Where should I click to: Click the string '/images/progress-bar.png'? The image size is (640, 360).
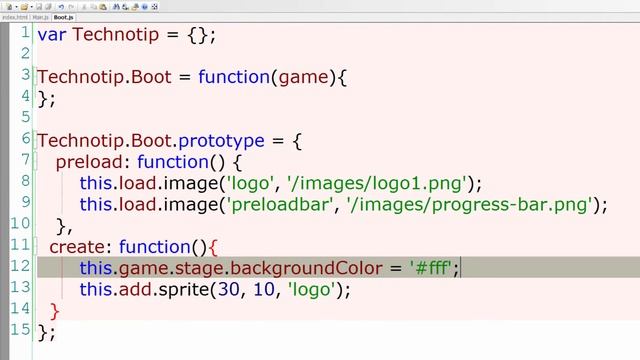point(470,205)
